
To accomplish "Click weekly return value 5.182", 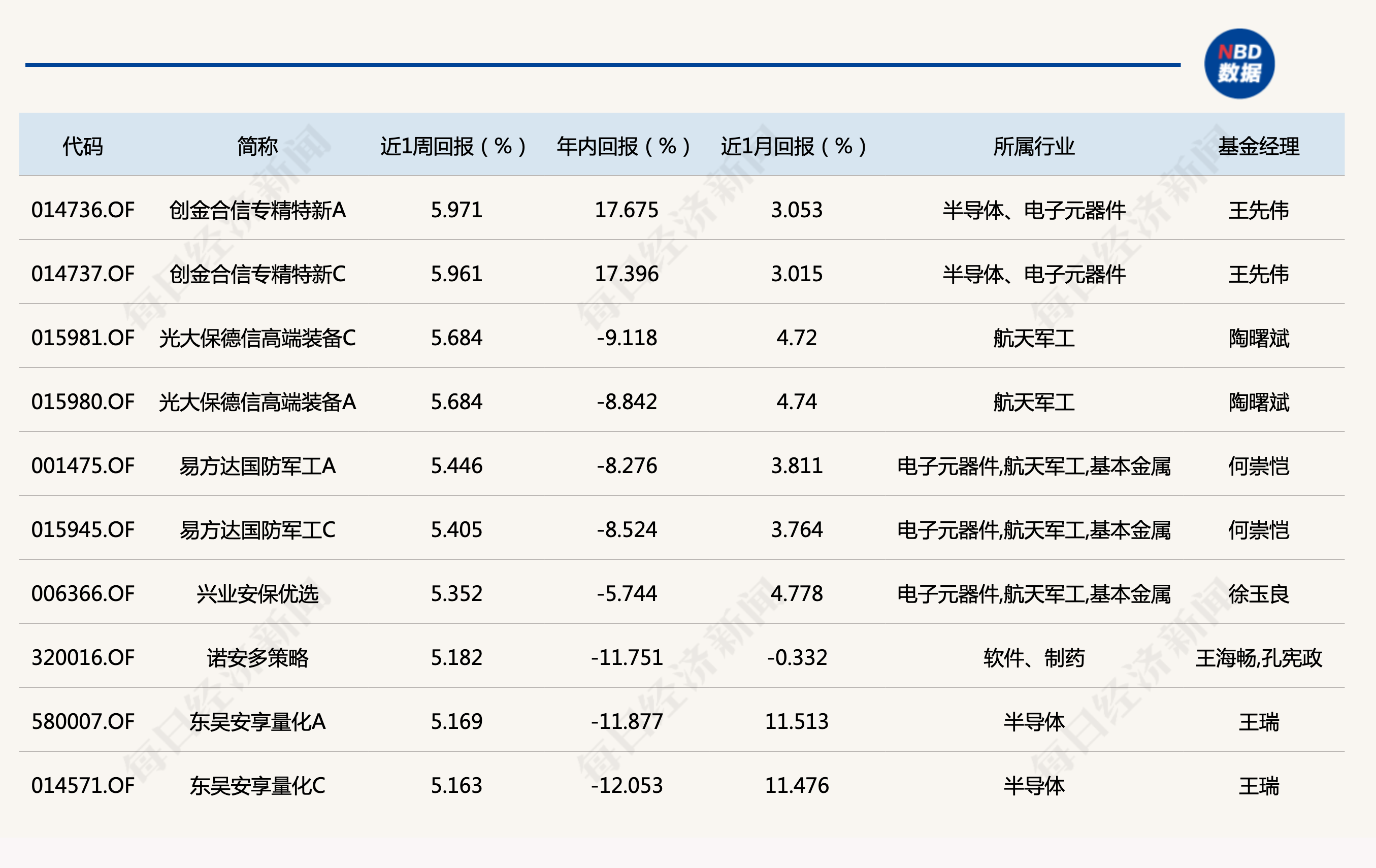I will point(456,658).
